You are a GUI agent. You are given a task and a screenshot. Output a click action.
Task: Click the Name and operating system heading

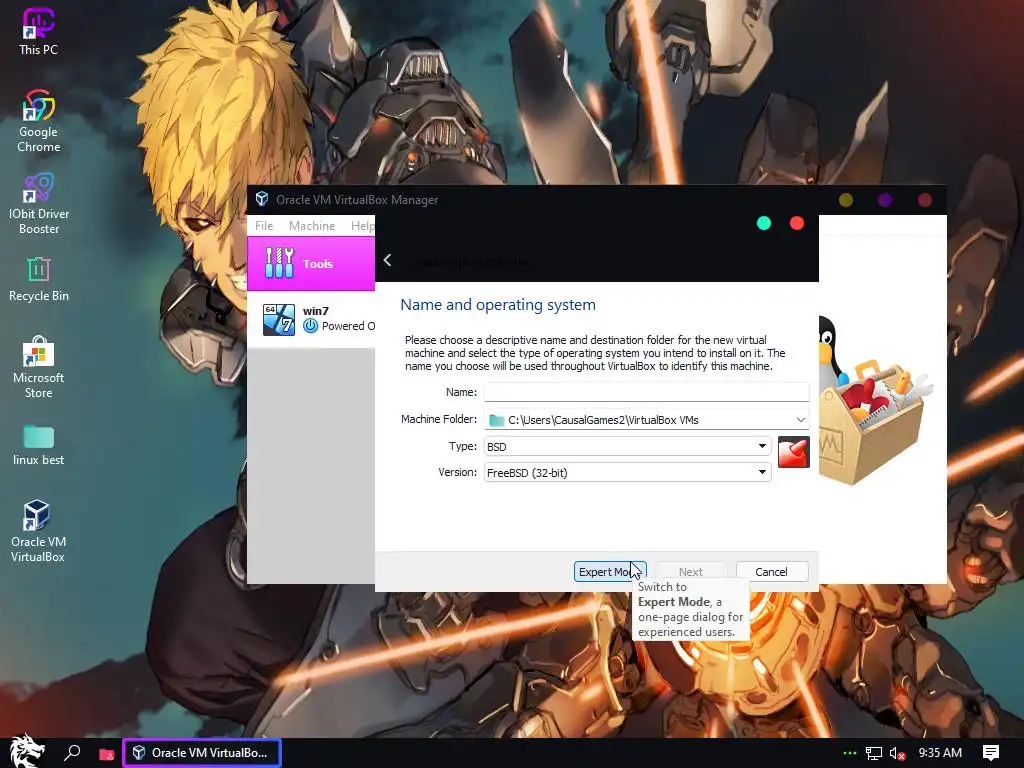pos(498,304)
